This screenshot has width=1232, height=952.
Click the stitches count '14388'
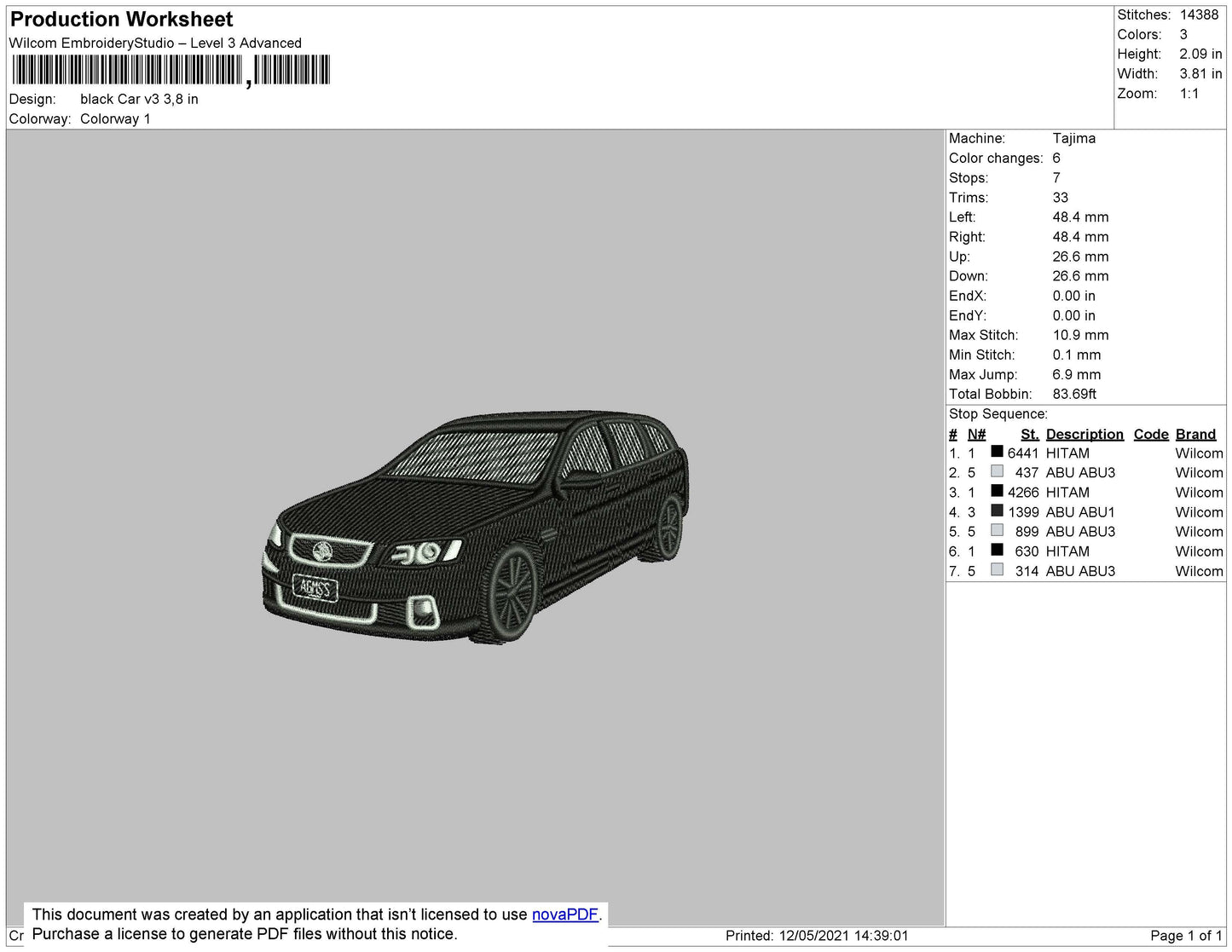pos(1199,15)
